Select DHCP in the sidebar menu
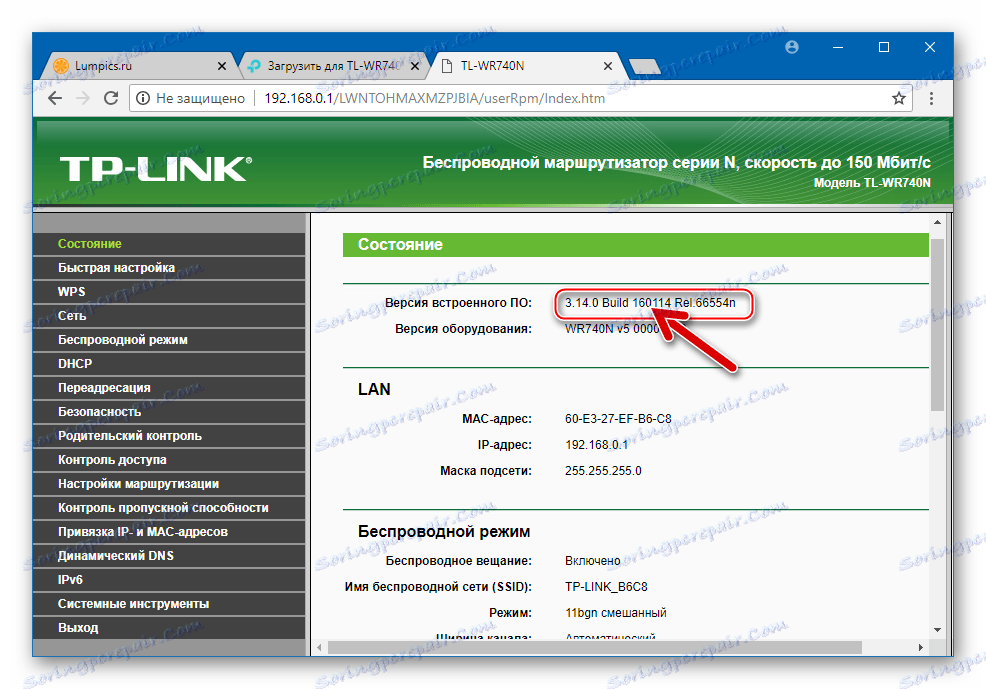 pos(169,363)
